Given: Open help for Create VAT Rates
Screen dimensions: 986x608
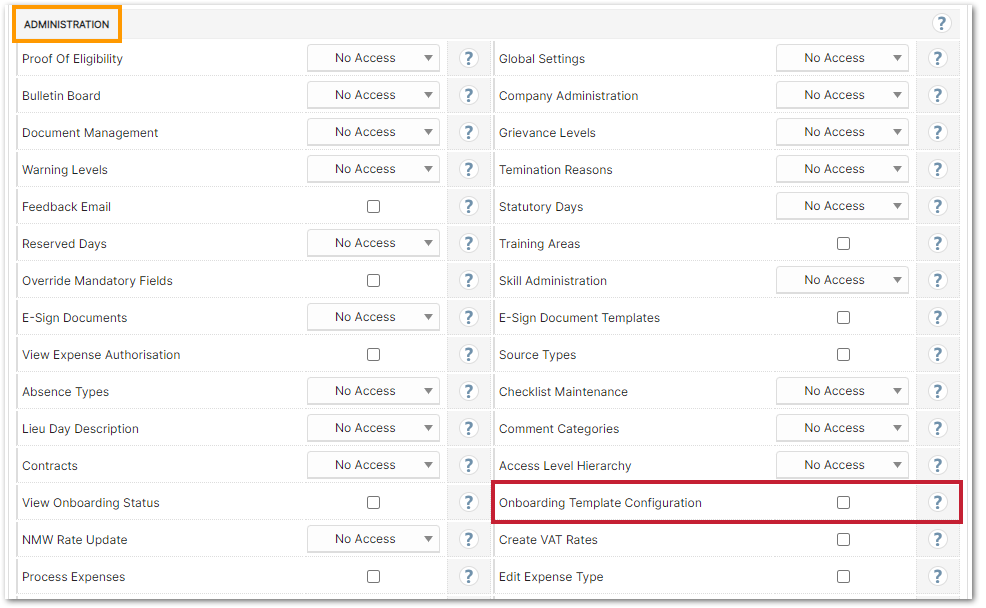Looking at the screenshot, I should point(937,540).
